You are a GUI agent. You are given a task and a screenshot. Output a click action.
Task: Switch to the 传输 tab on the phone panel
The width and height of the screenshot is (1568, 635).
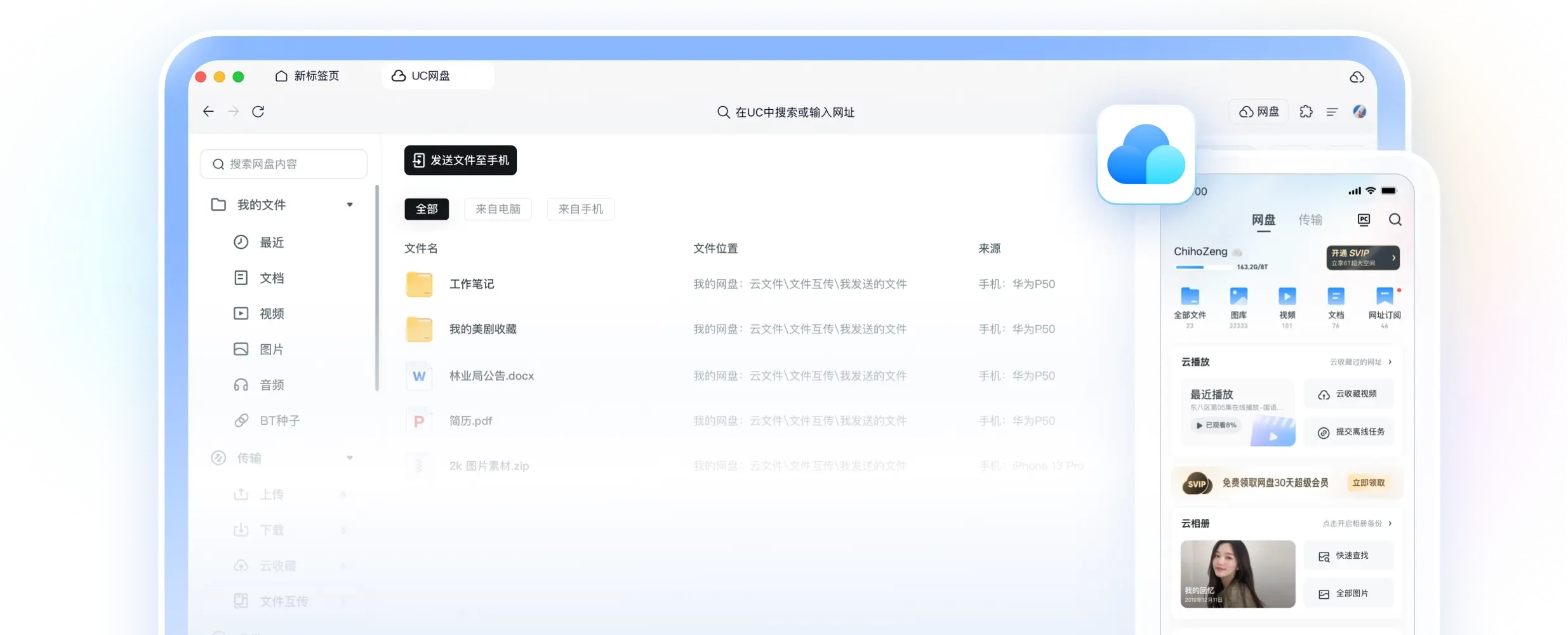coord(1312,219)
